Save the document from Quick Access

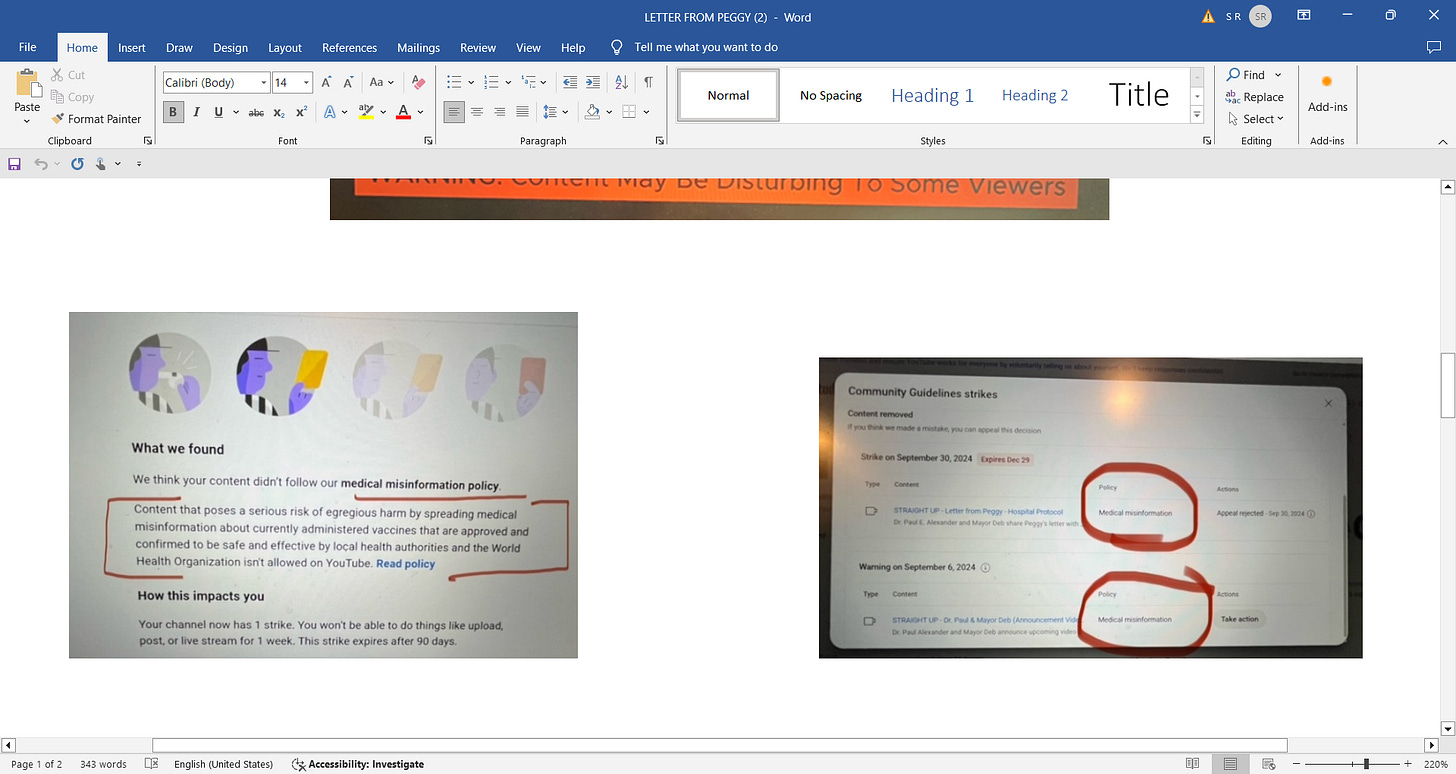(x=14, y=163)
